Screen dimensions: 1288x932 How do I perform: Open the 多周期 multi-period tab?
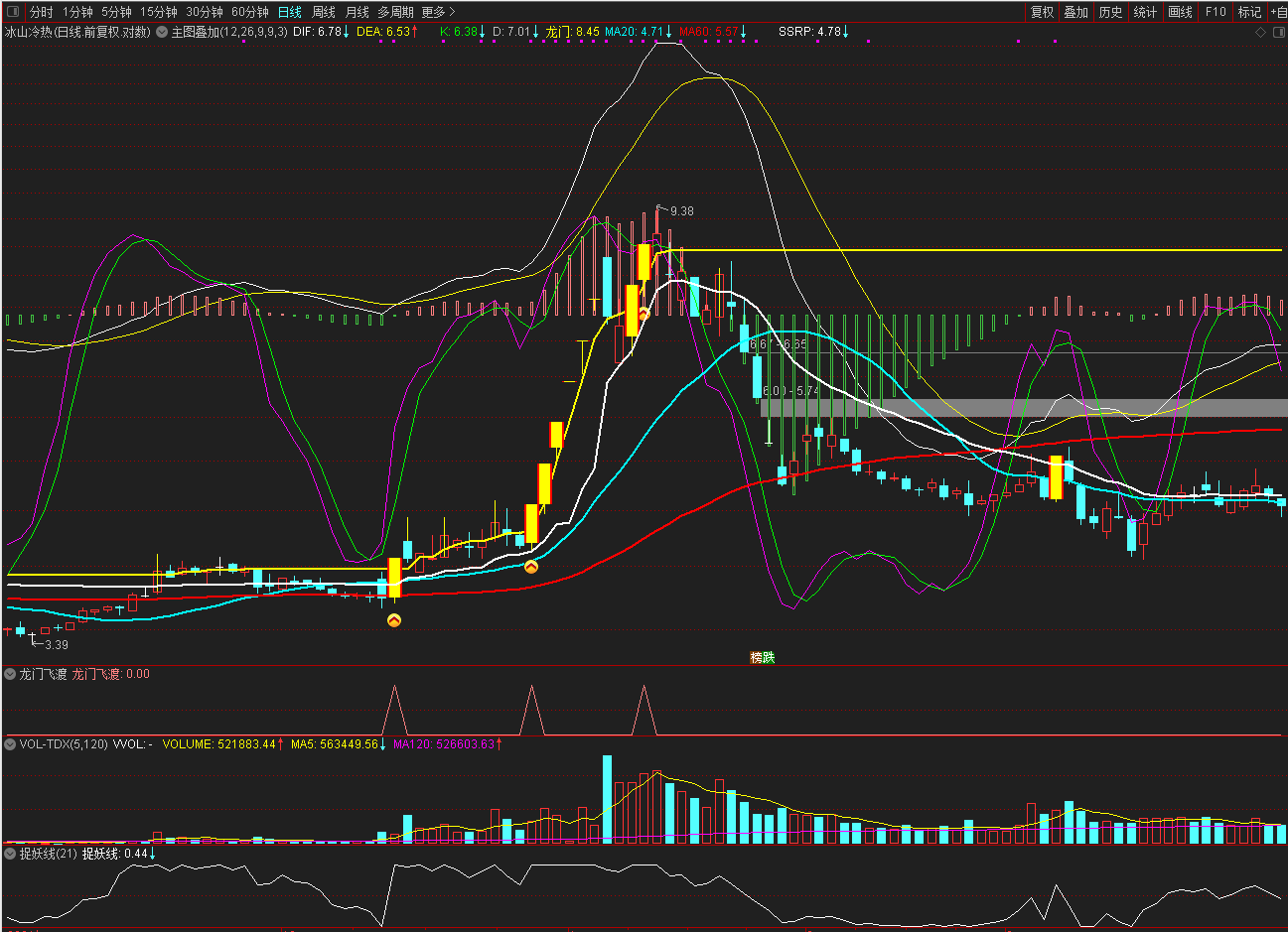click(395, 12)
